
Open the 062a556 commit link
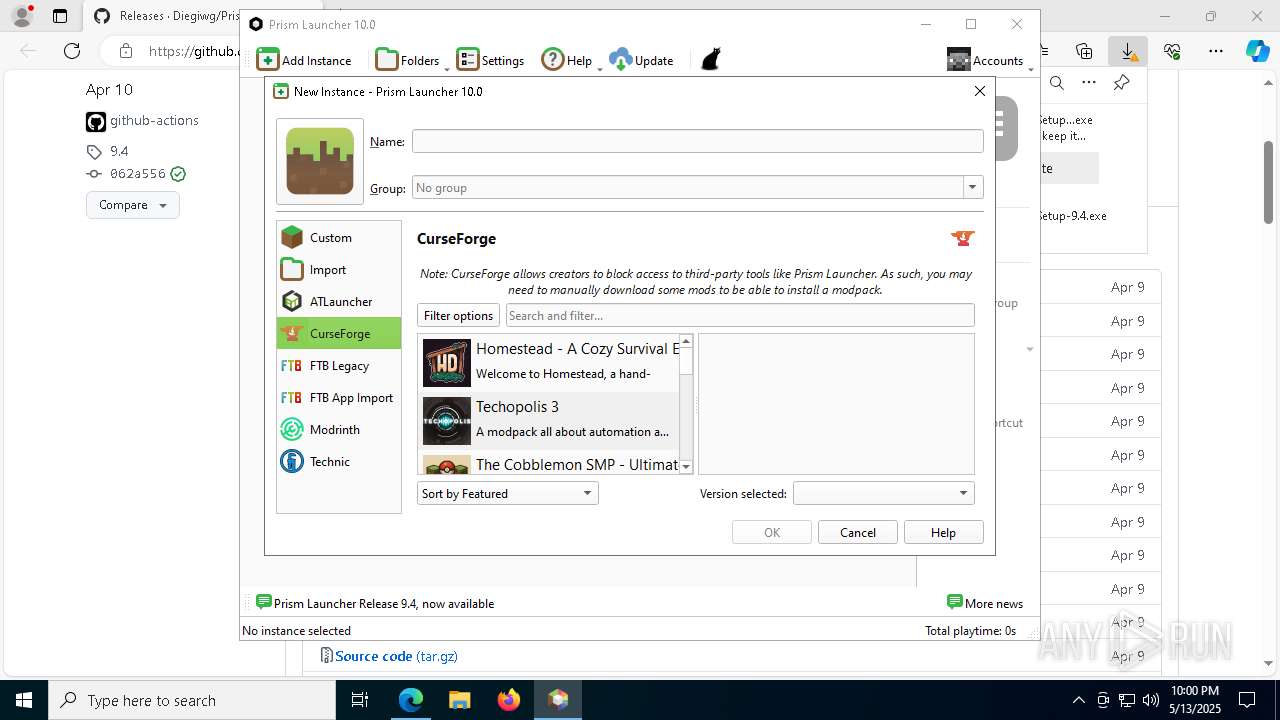click(137, 173)
